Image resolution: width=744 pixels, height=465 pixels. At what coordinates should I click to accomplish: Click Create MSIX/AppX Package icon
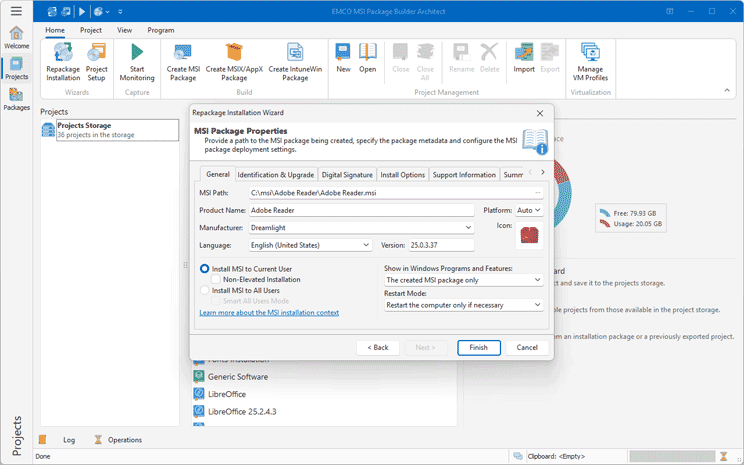click(234, 54)
